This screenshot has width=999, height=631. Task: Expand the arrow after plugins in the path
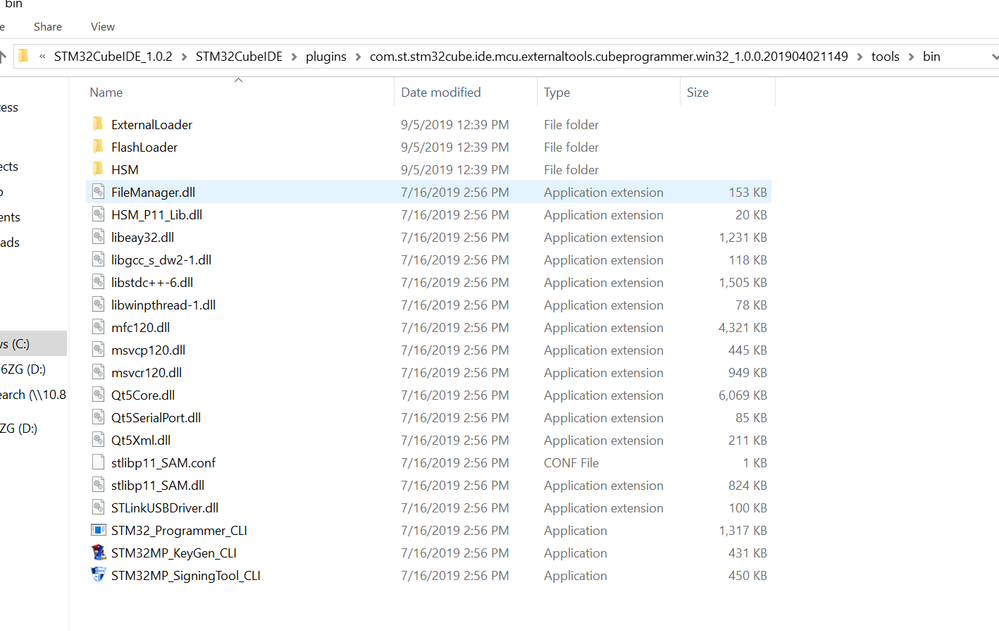tap(358, 57)
